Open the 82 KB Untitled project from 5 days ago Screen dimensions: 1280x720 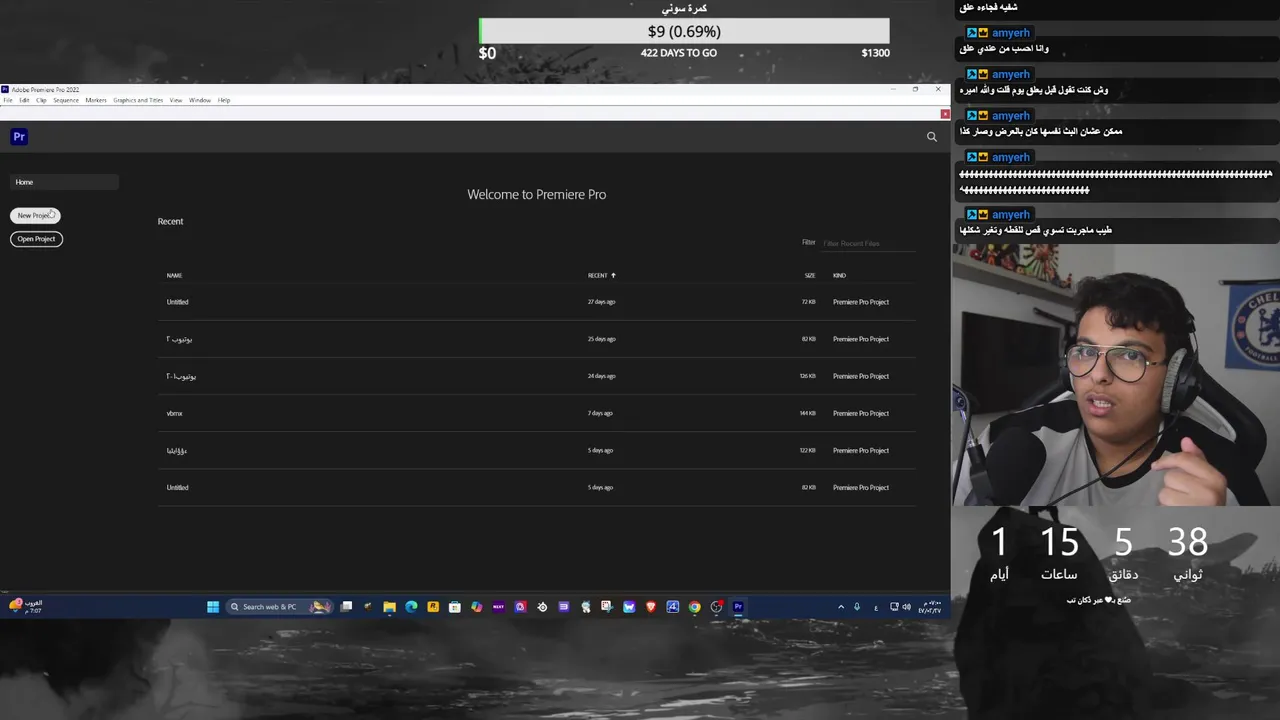click(536, 487)
